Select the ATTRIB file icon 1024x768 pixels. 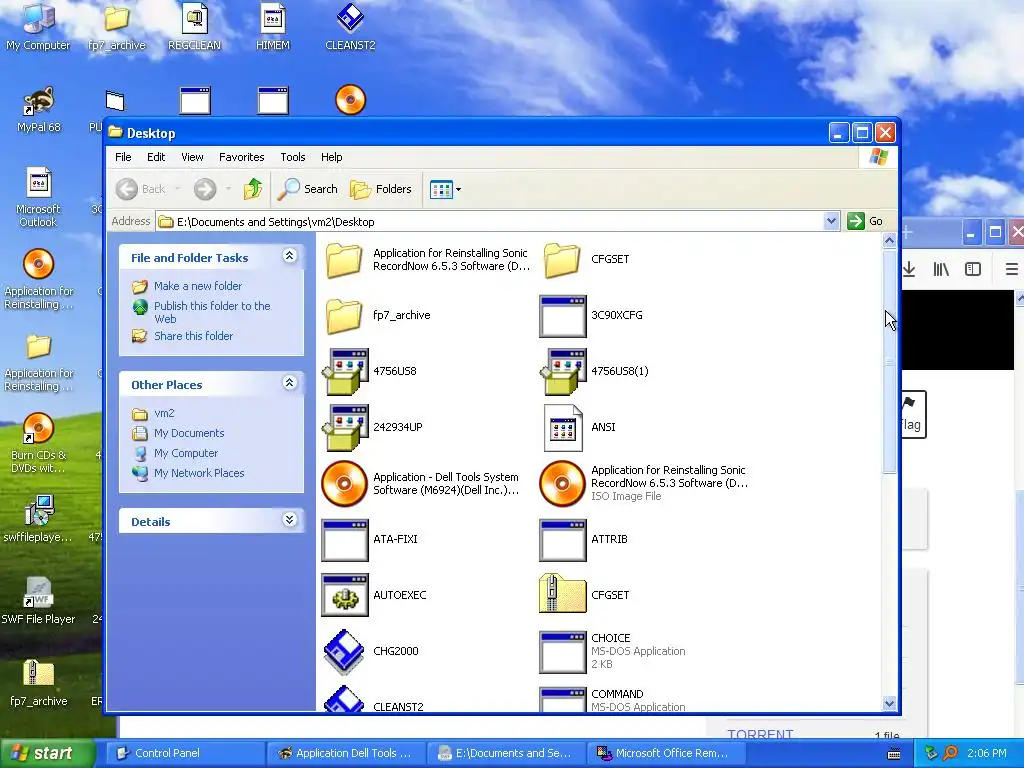(562, 539)
